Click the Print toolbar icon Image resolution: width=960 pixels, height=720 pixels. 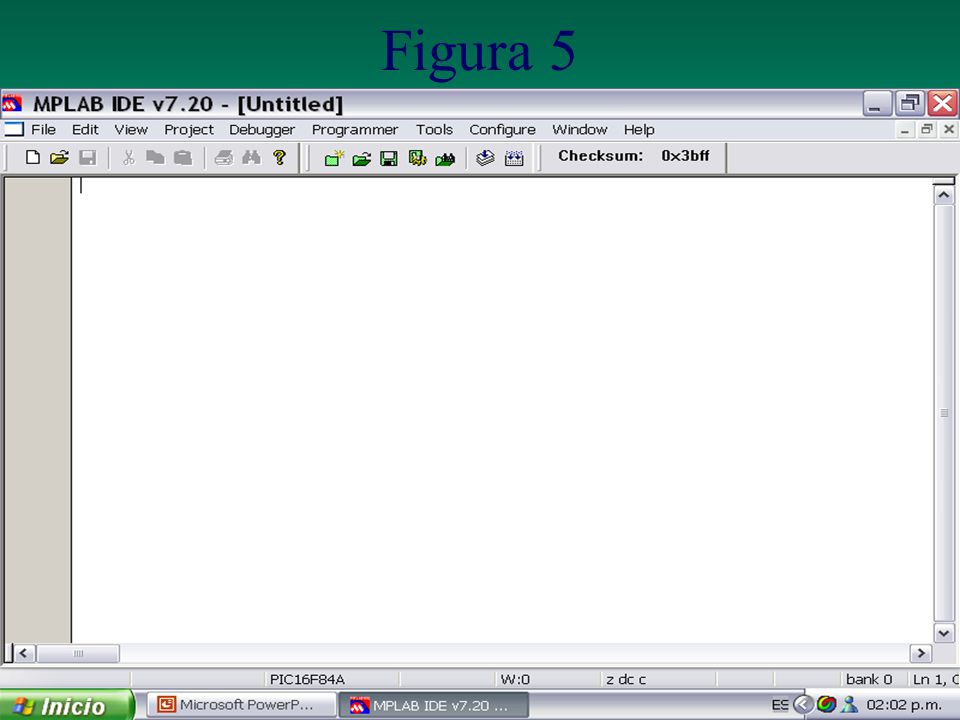[x=223, y=158]
